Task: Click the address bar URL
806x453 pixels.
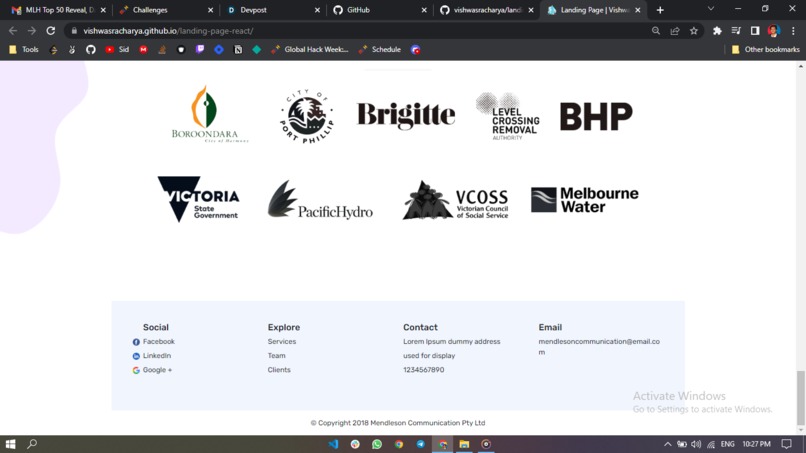Action: 168,31
